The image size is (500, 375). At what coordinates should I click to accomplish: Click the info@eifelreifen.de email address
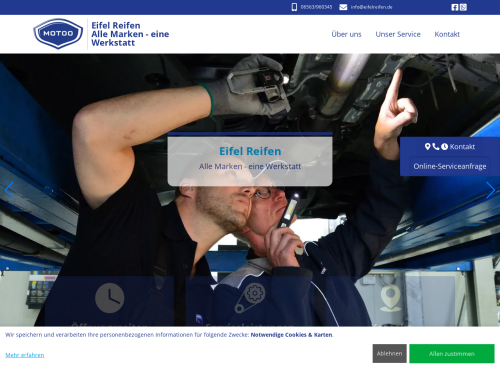click(371, 7)
